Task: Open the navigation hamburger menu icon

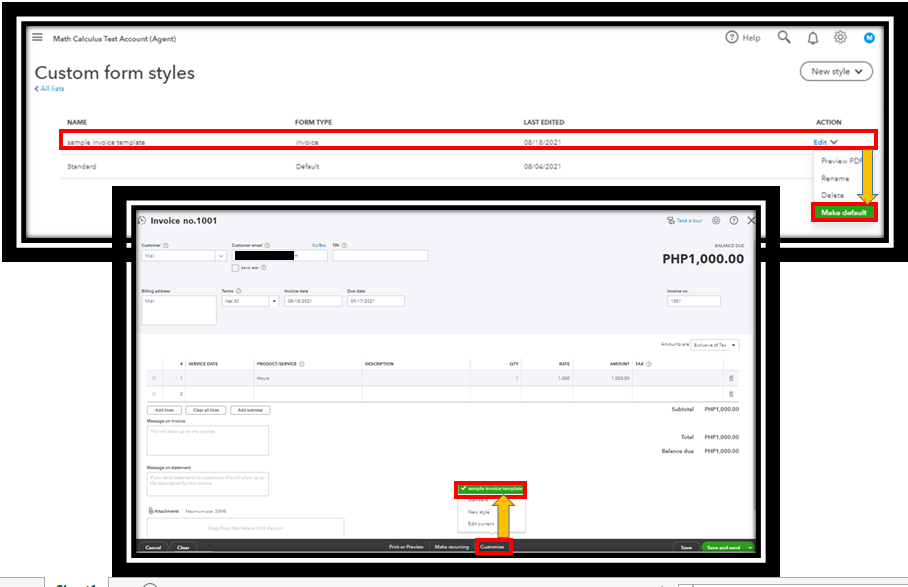Action: point(38,37)
